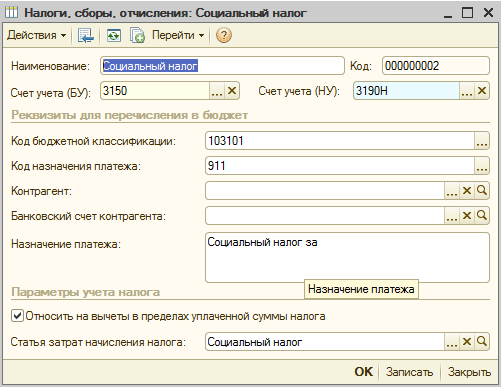Click the window title bar icon
Image resolution: width=501 pixels, height=387 pixels.
coord(12,13)
